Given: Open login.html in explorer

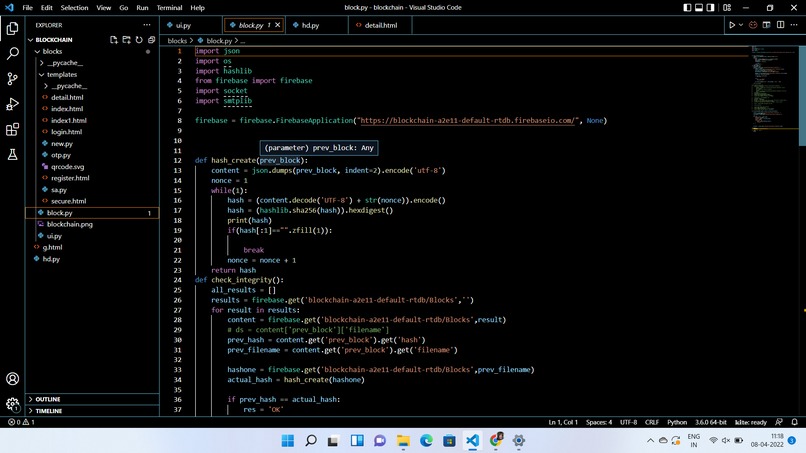Looking at the screenshot, I should pos(66,132).
